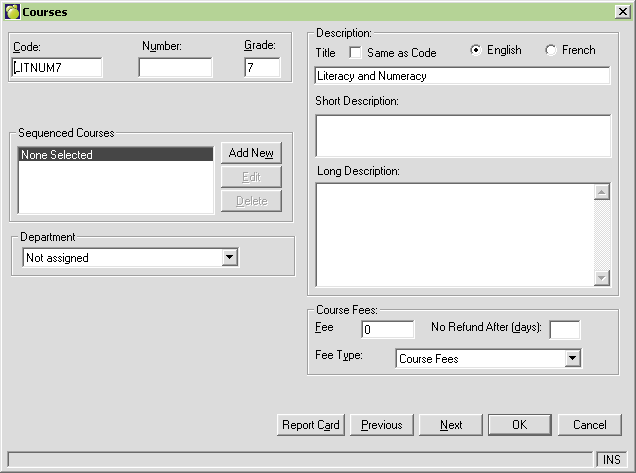Enable the Same as Code checkbox
This screenshot has width=636, height=473.
point(355,52)
